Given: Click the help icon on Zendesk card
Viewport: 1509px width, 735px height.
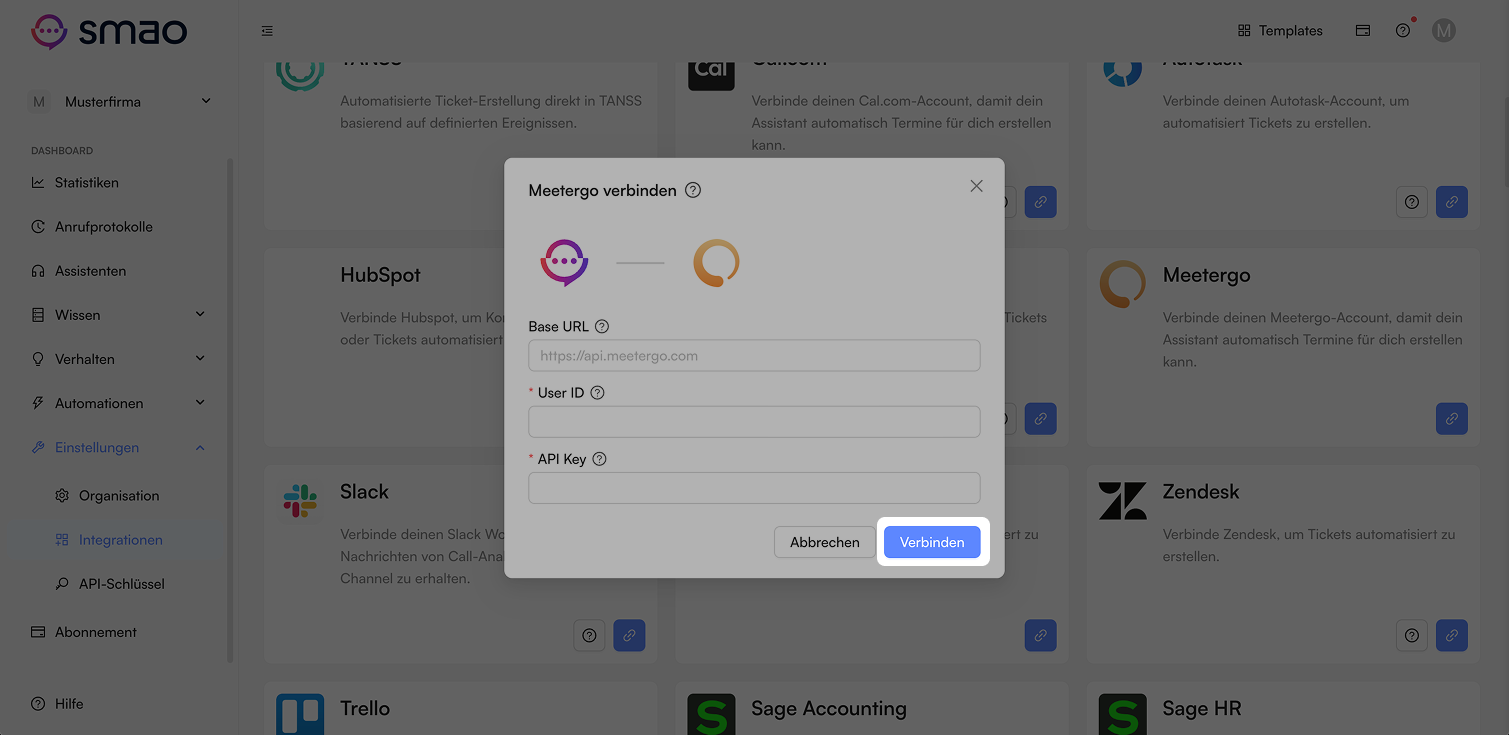Looking at the screenshot, I should click(1412, 635).
